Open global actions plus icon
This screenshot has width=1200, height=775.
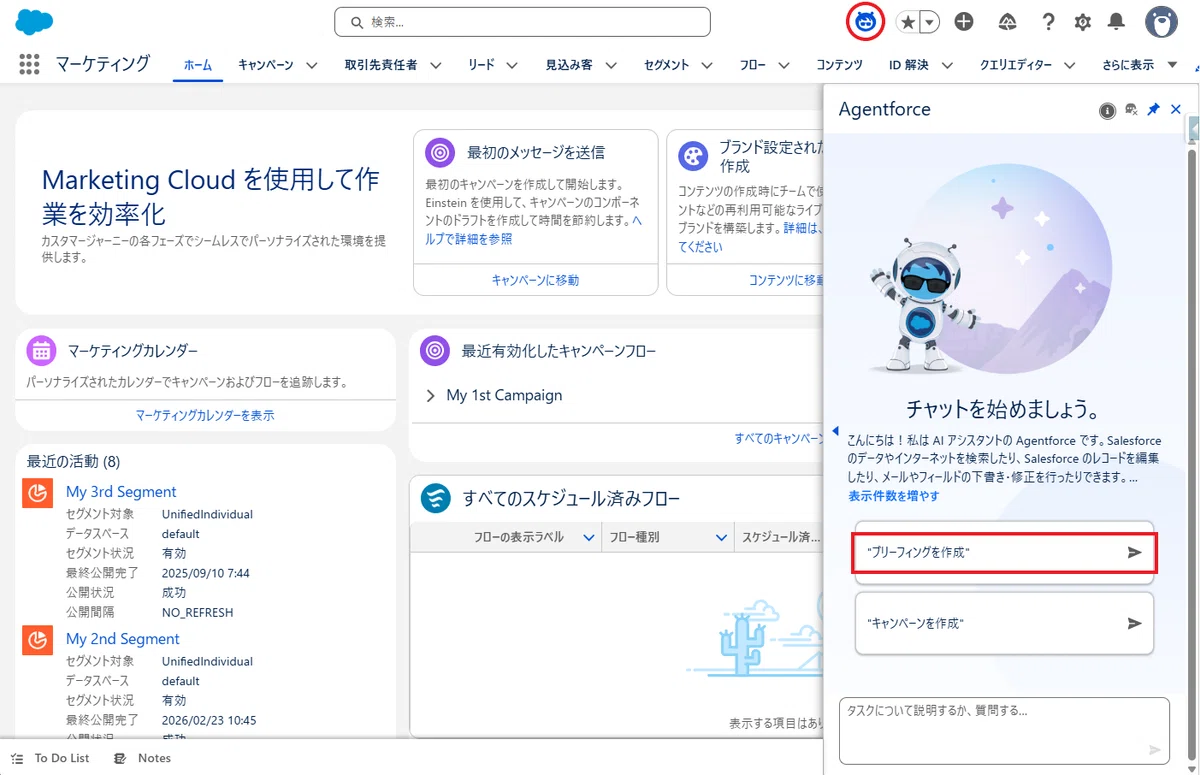[964, 22]
